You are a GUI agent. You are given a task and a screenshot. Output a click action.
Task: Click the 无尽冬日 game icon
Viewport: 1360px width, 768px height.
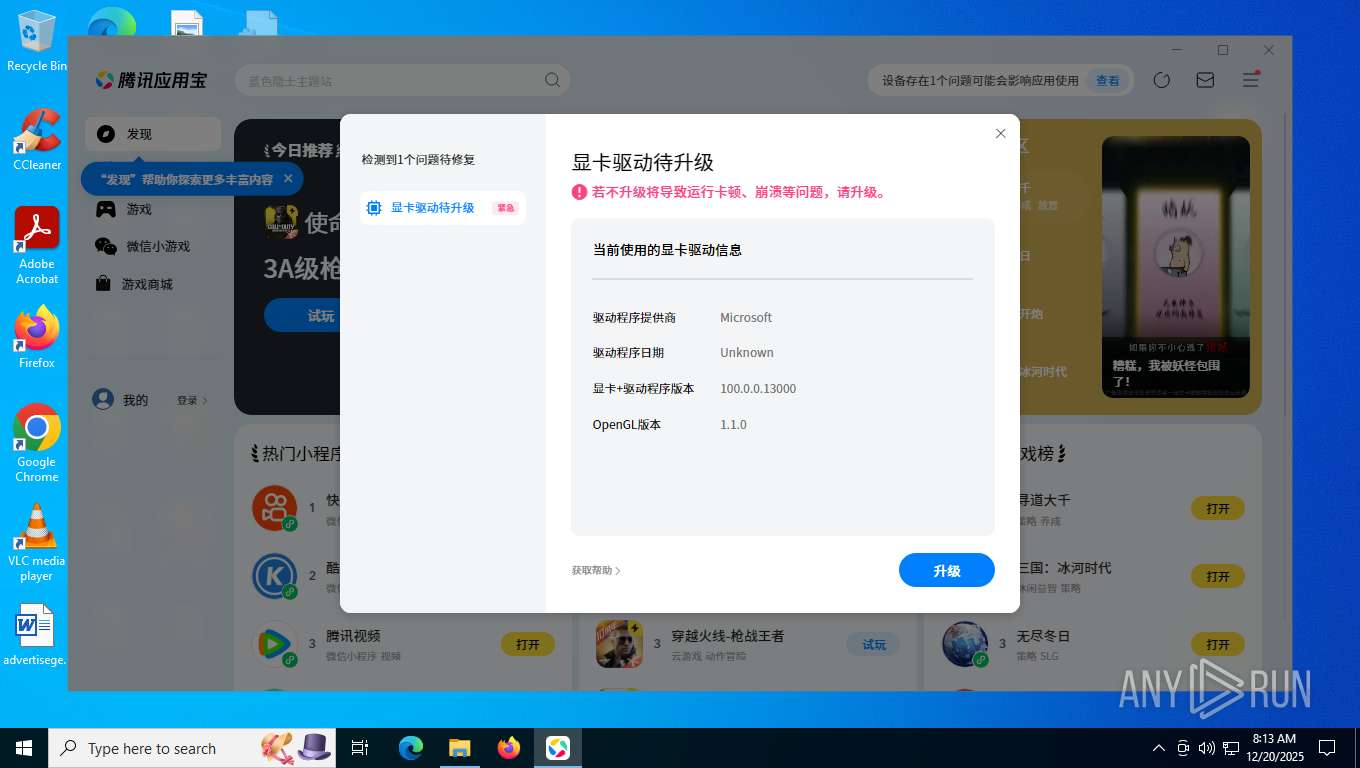click(965, 645)
